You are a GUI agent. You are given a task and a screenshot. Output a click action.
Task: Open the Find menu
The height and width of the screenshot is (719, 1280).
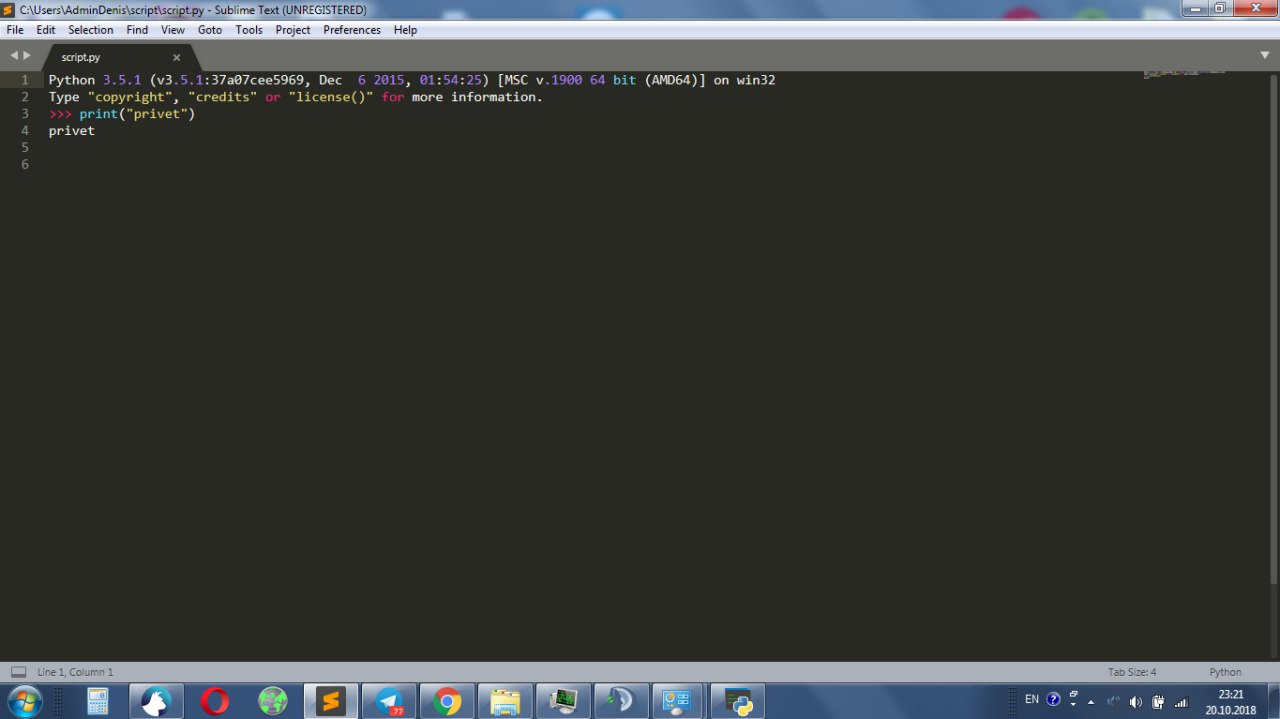tap(137, 30)
